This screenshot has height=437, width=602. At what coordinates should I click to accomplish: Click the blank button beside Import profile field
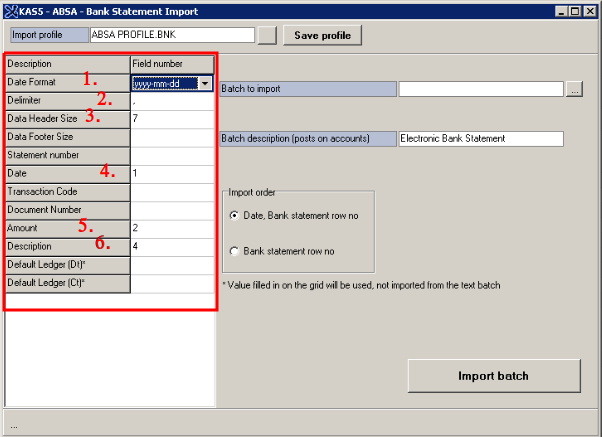(x=267, y=35)
